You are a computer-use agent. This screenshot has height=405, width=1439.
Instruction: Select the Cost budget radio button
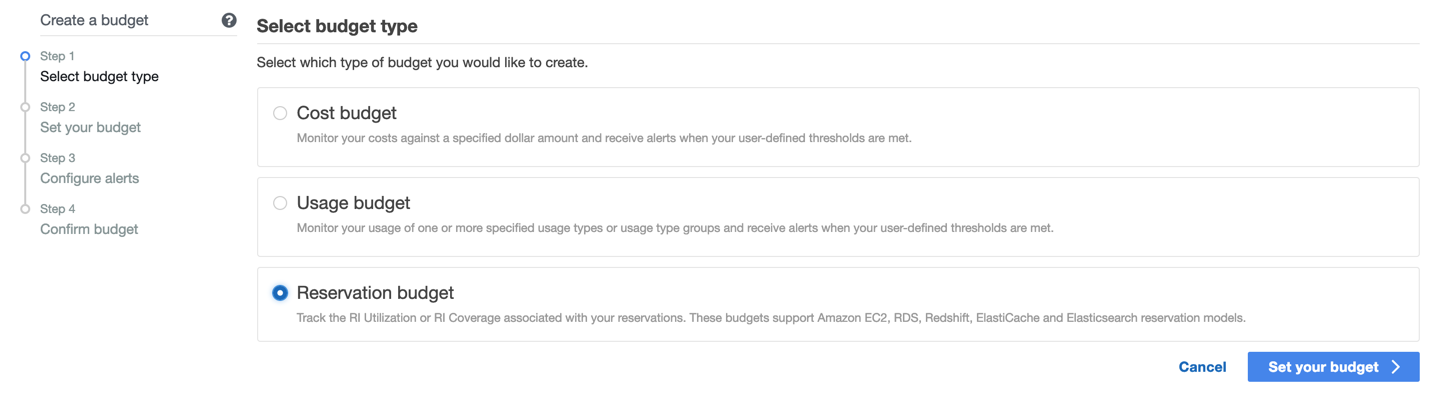click(280, 114)
